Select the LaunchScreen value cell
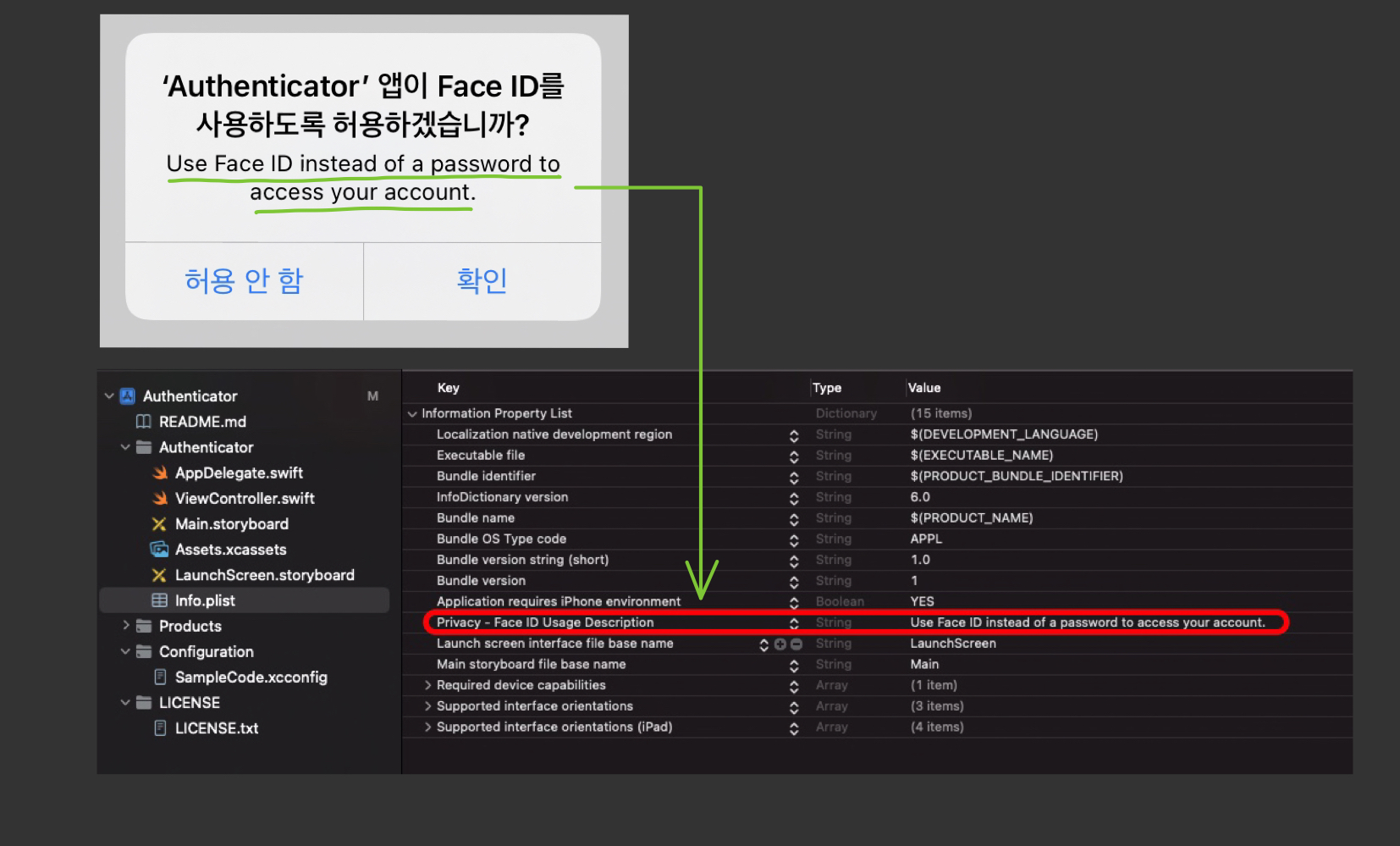This screenshot has width=1400, height=846. click(x=953, y=644)
